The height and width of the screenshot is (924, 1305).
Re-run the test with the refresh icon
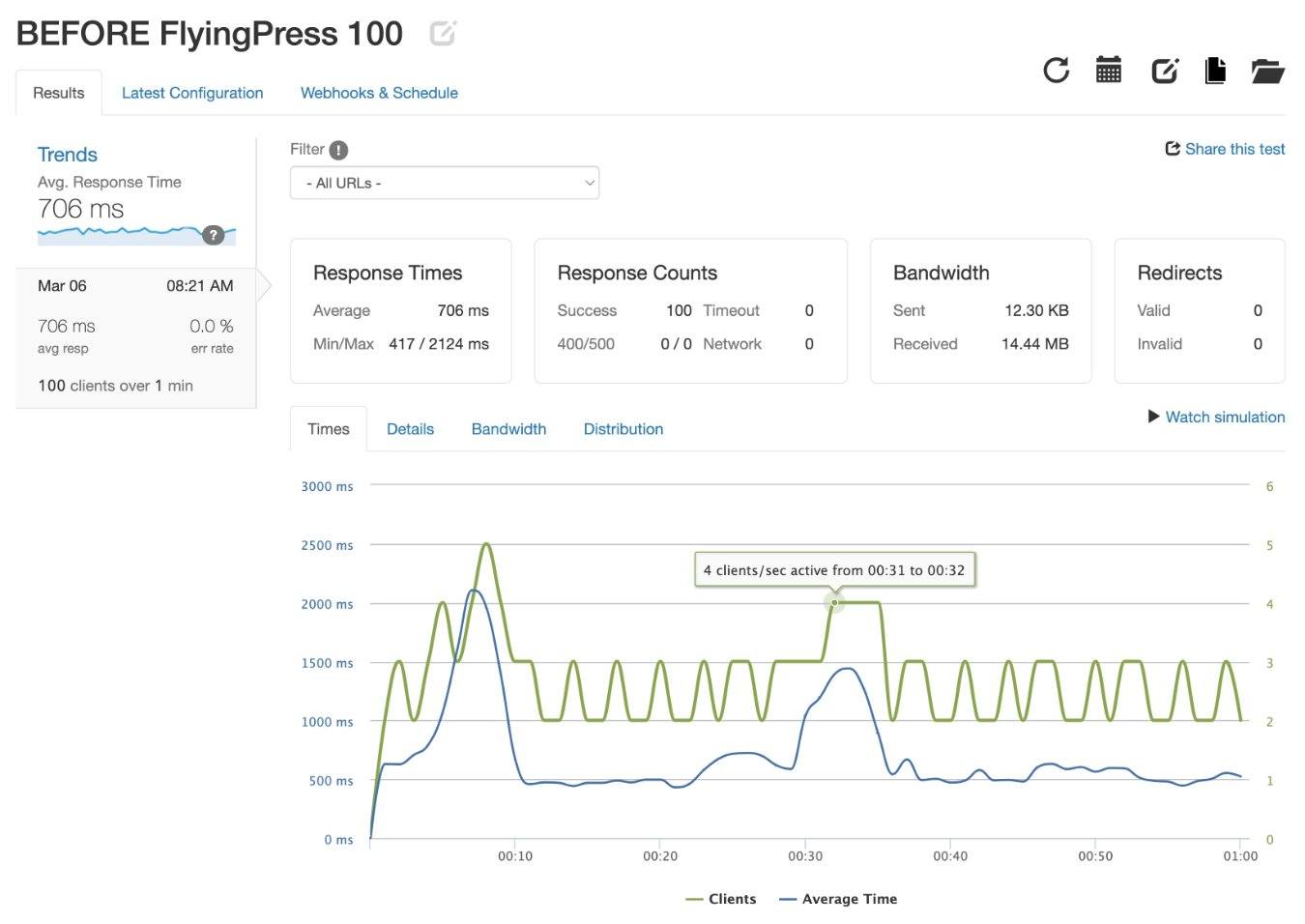coord(1056,71)
